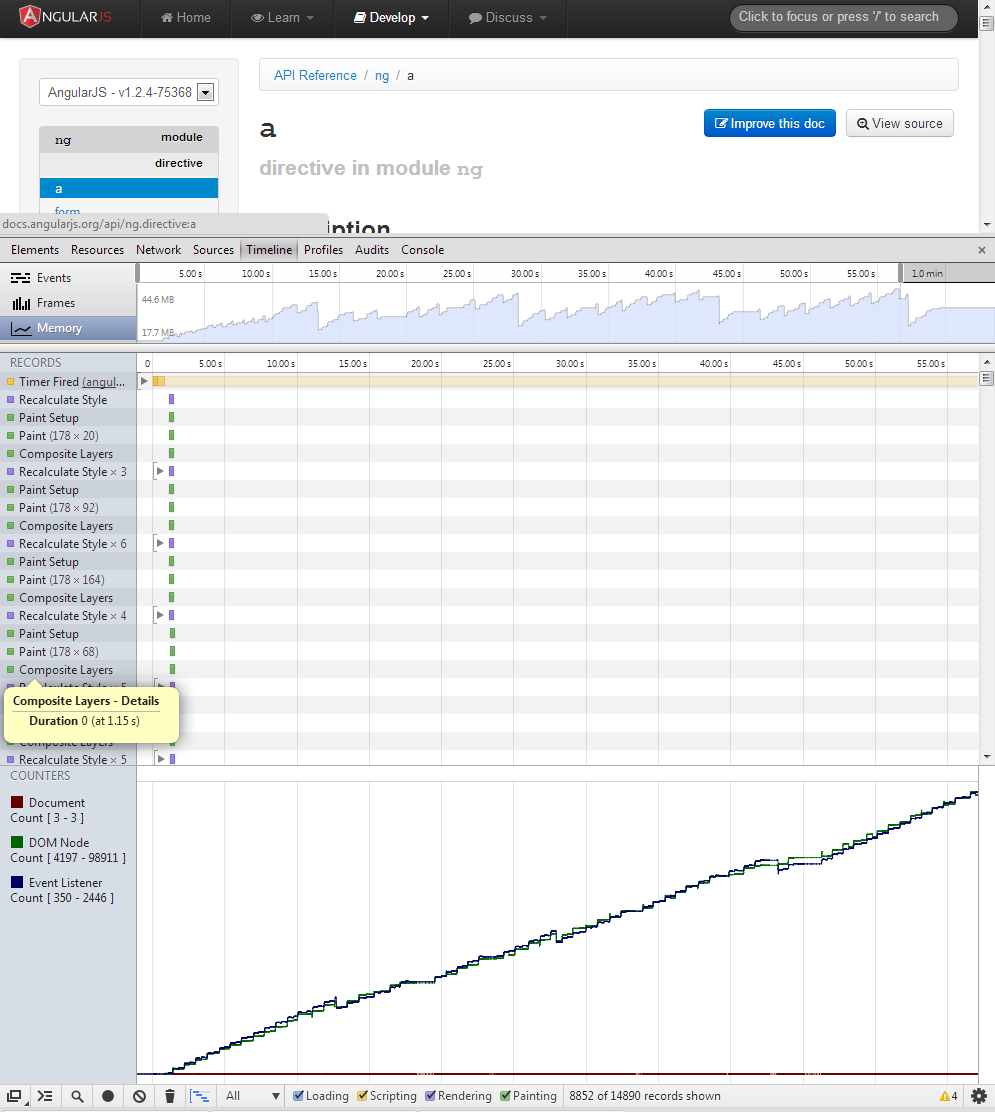This screenshot has height=1112, width=995.
Task: Toggle the Loading filter checkbox
Action: coord(299,1096)
